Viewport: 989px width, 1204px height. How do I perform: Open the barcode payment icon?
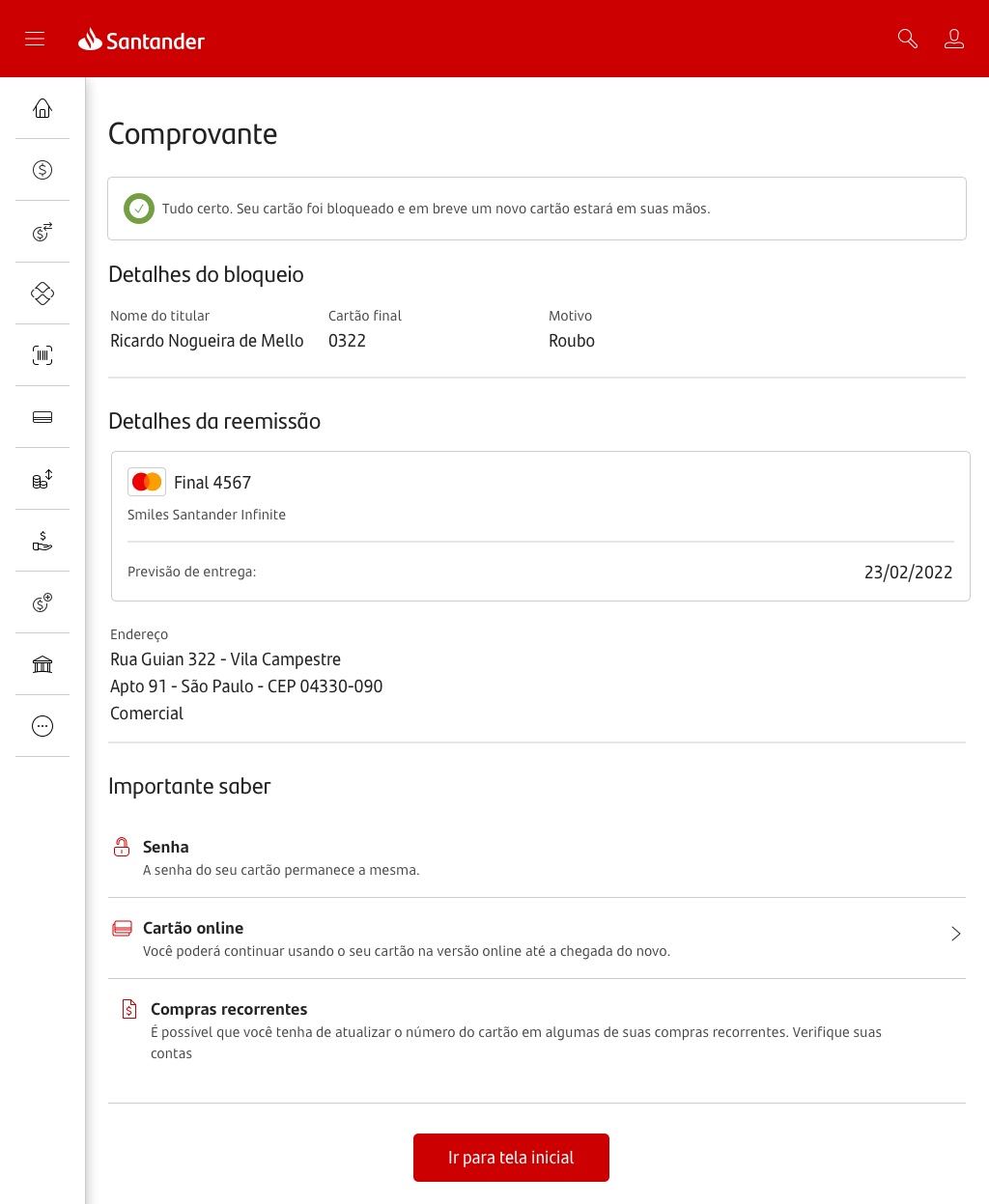click(42, 355)
